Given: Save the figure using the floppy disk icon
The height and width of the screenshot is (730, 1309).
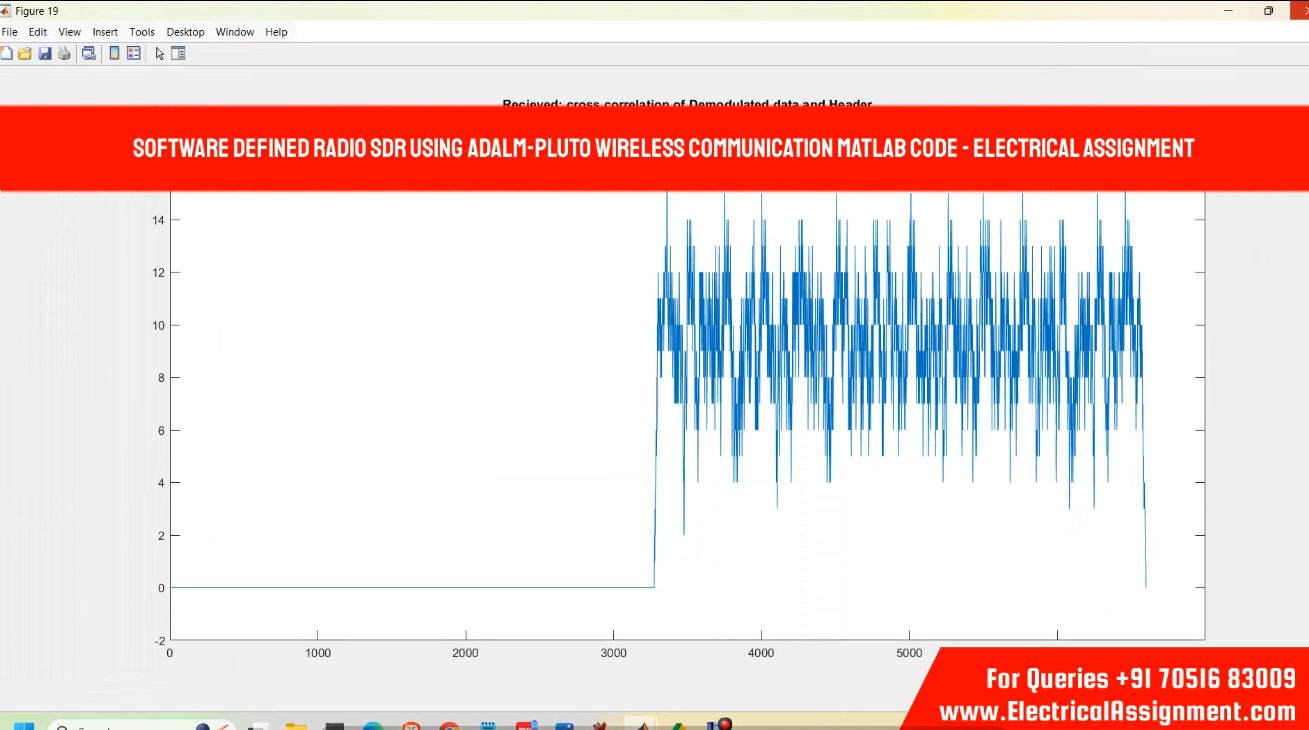Looking at the screenshot, I should tap(45, 54).
